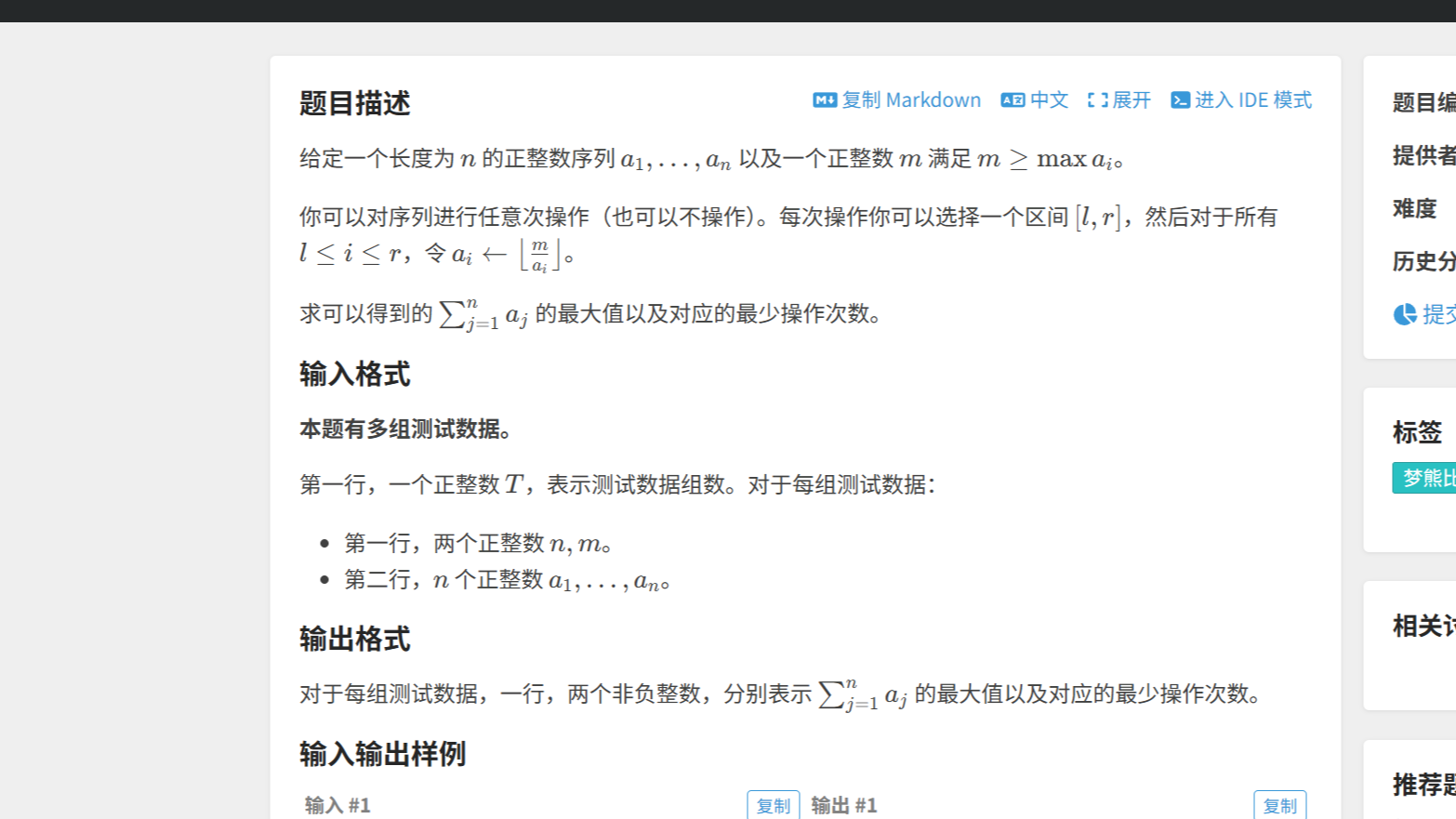Screen dimensions: 1456x819
Task: Expand the full statement with 展开
Action: pos(1130,99)
